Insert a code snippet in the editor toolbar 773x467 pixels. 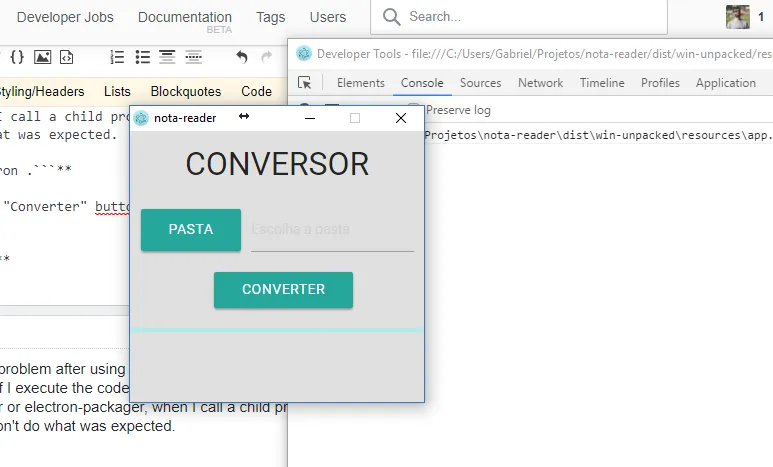[x=67, y=57]
